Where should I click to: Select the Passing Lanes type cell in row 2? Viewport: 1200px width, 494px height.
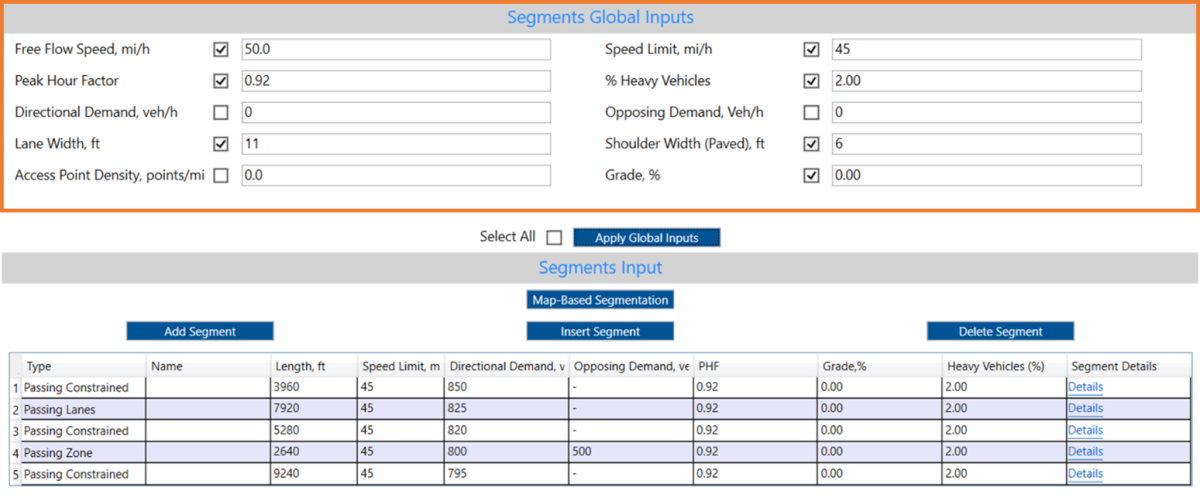click(x=84, y=409)
